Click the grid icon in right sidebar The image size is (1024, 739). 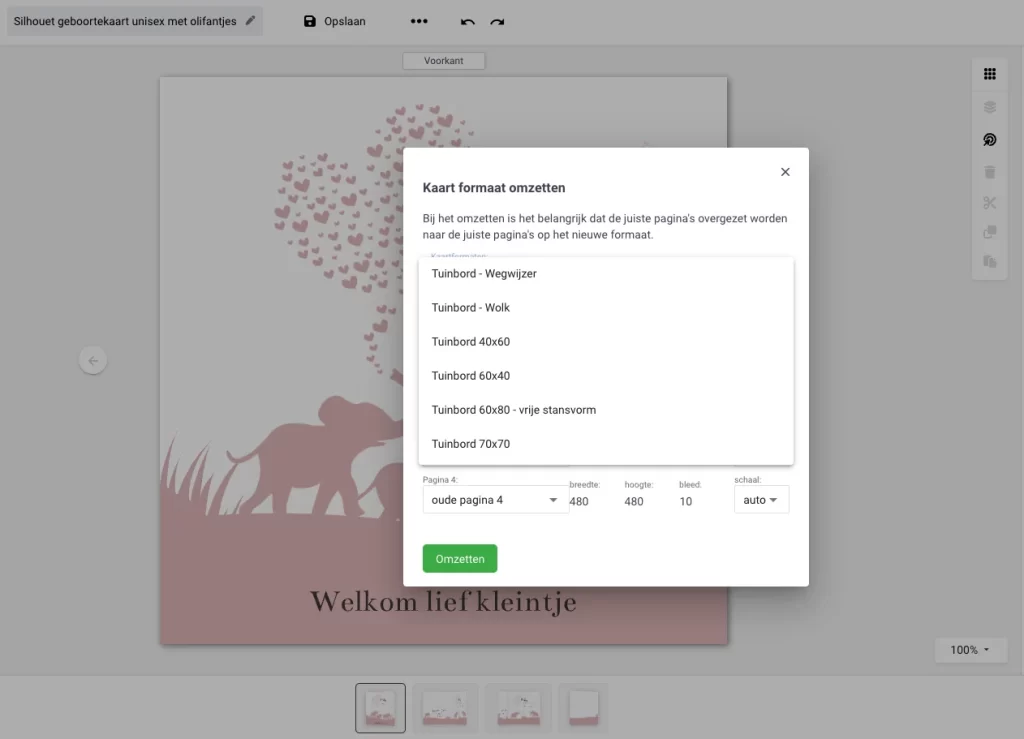click(x=989, y=74)
